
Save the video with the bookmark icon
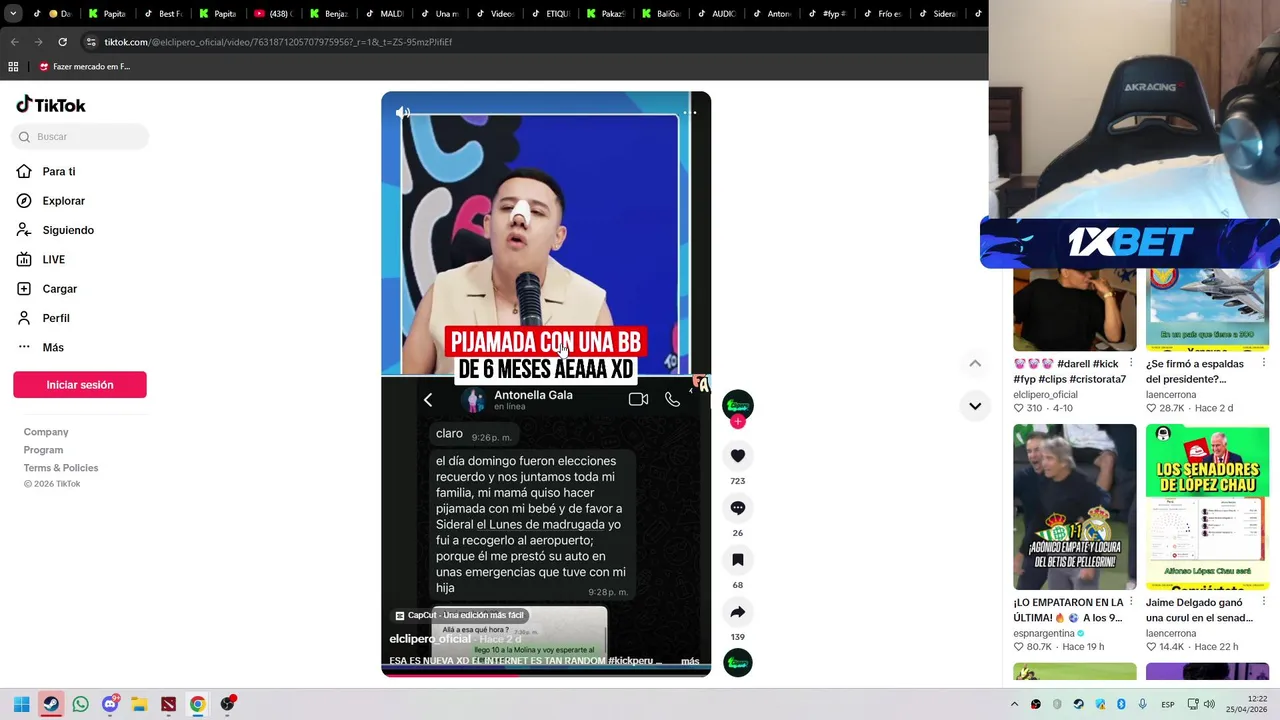[x=738, y=560]
